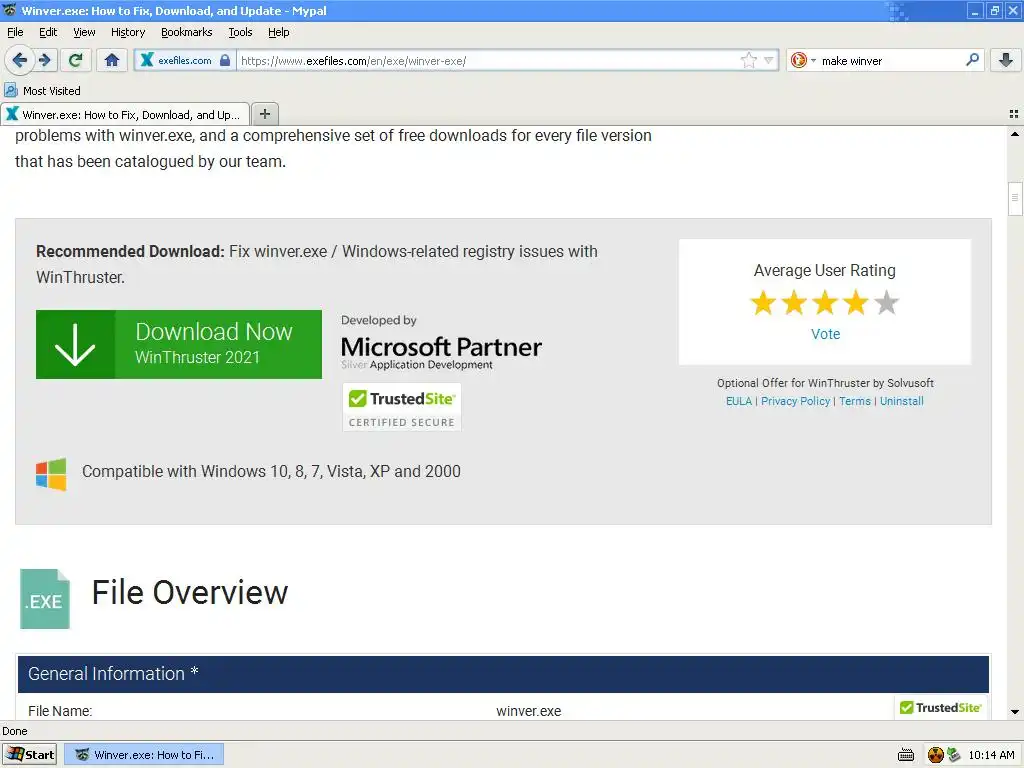Click the network tray icon
This screenshot has height=768, width=1024.
(x=953, y=754)
